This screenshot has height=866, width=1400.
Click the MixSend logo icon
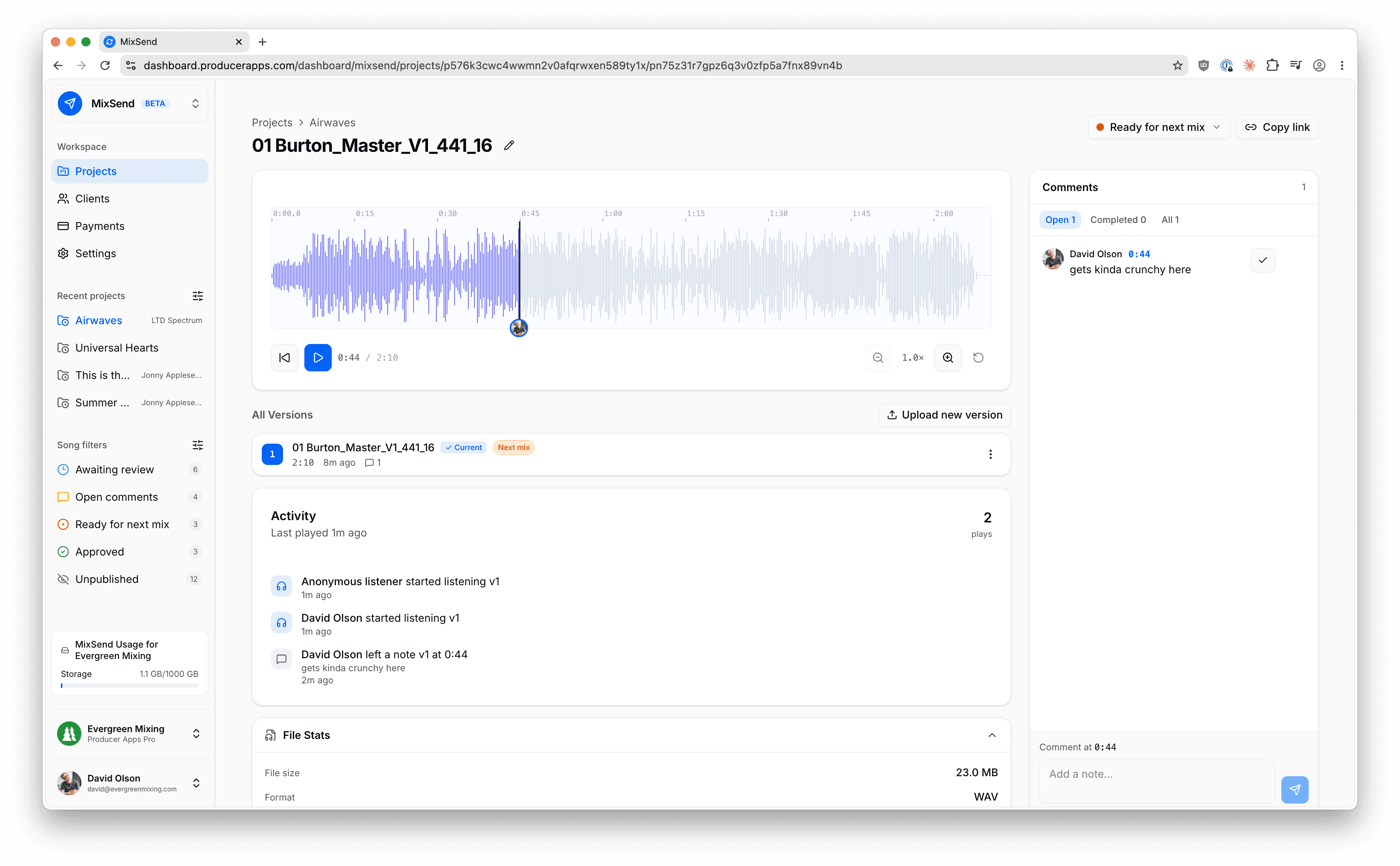pyautogui.click(x=70, y=103)
